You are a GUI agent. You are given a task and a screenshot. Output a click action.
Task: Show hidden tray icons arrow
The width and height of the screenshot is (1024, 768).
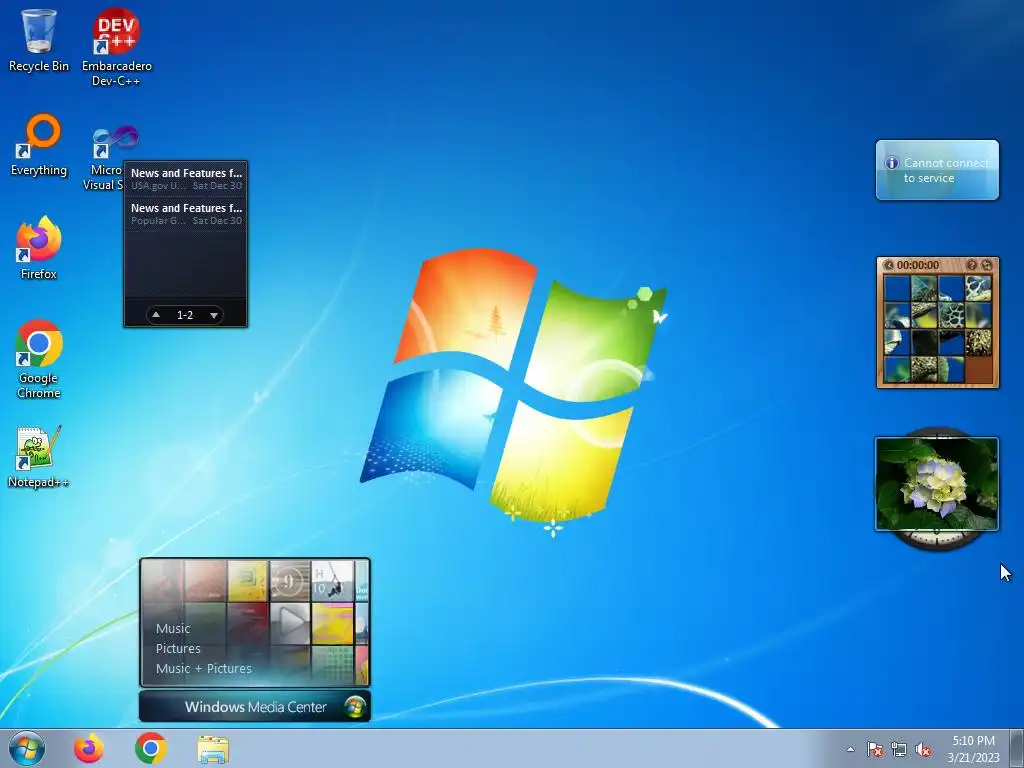tap(850, 749)
